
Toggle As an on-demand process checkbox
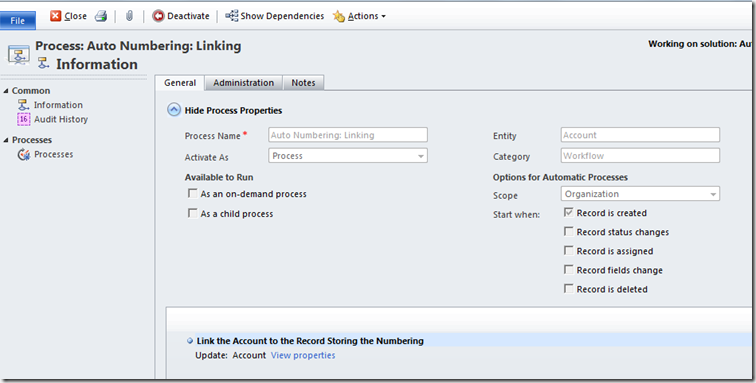193,193
